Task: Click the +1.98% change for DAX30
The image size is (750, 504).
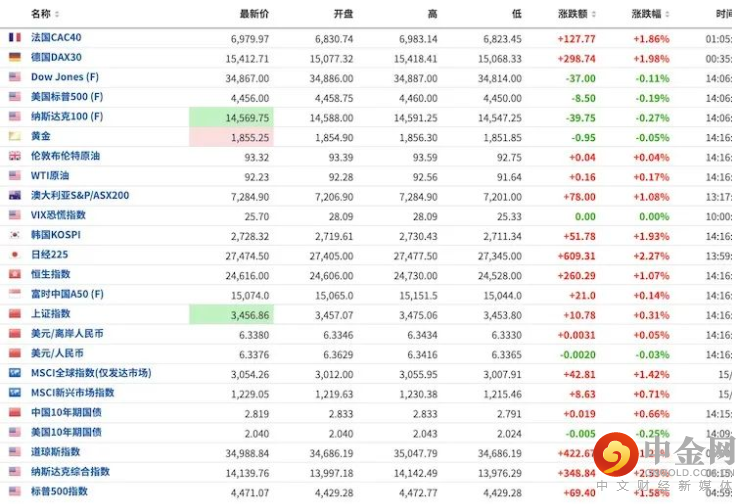Action: pos(651,59)
